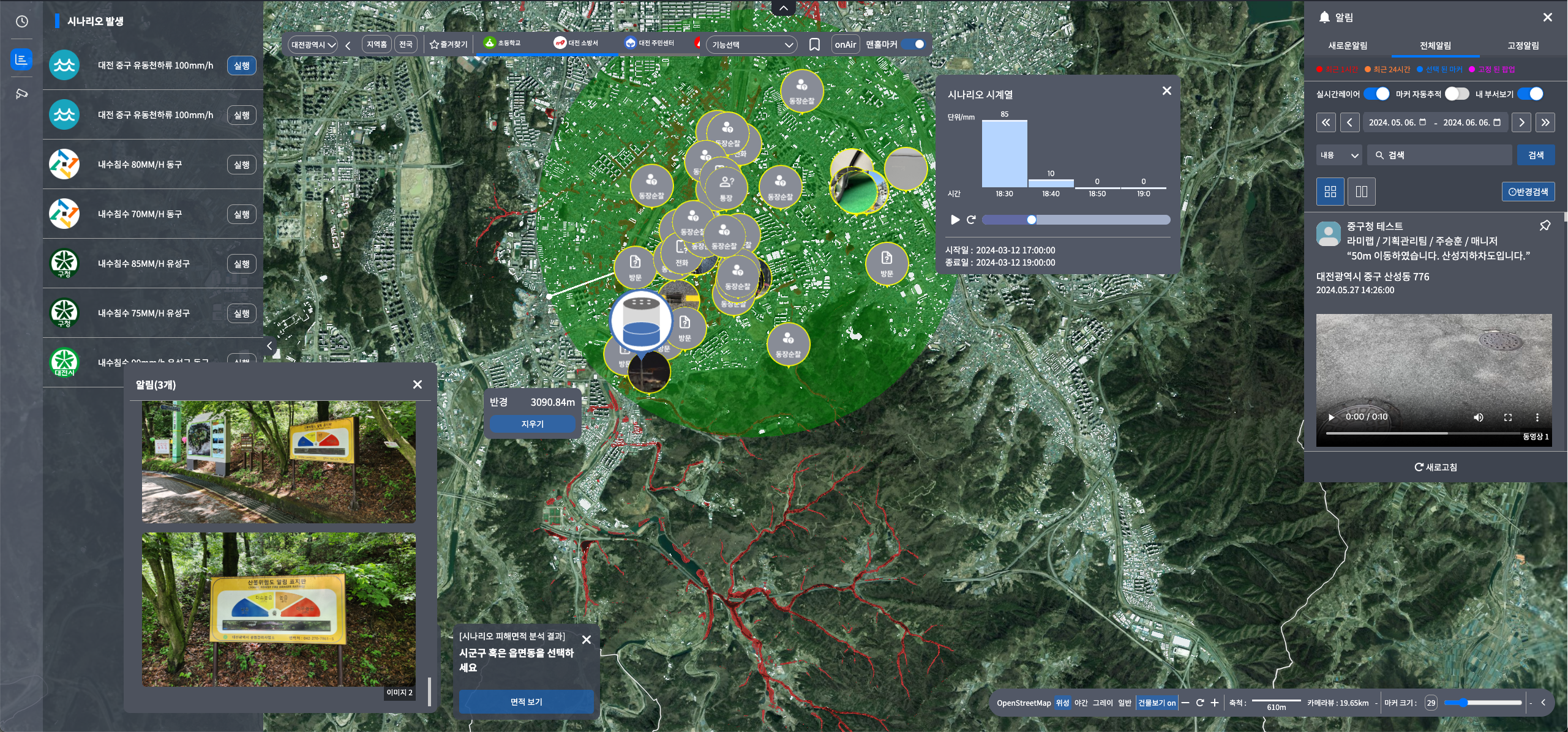Viewport: 1568px width, 732px height.
Task: Click the alarm bell icon in 알림 panel
Action: pyautogui.click(x=1324, y=17)
